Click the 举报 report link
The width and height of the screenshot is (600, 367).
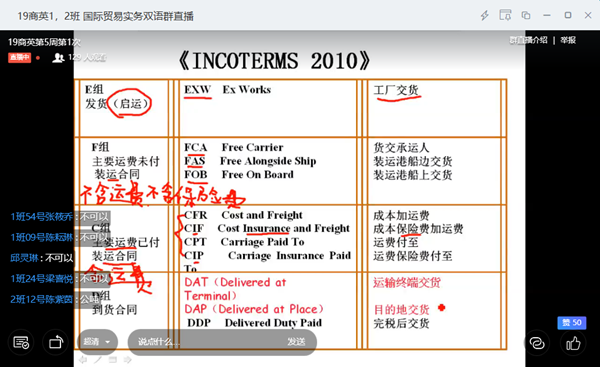tap(568, 40)
